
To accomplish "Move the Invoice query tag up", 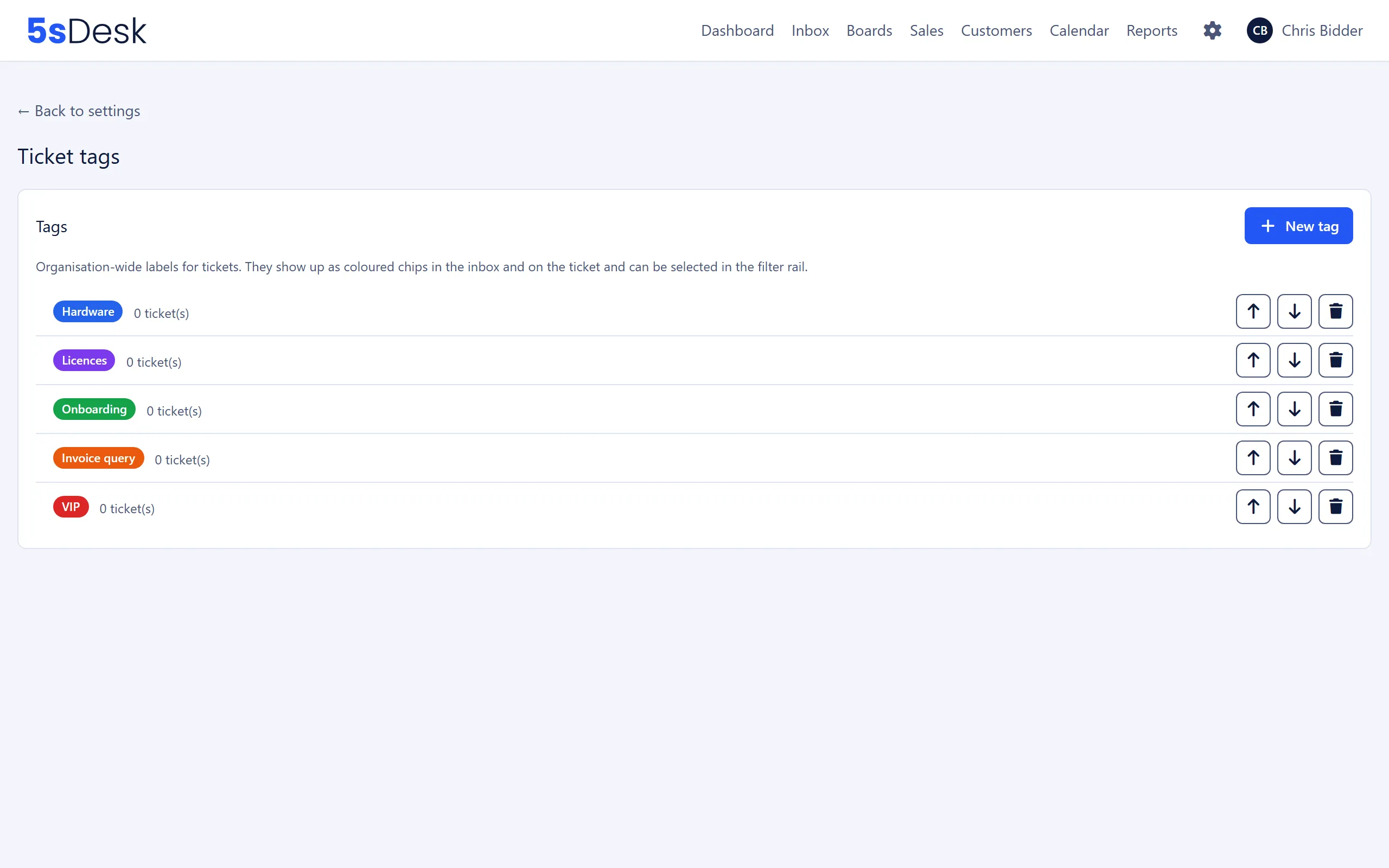I will (x=1253, y=457).
